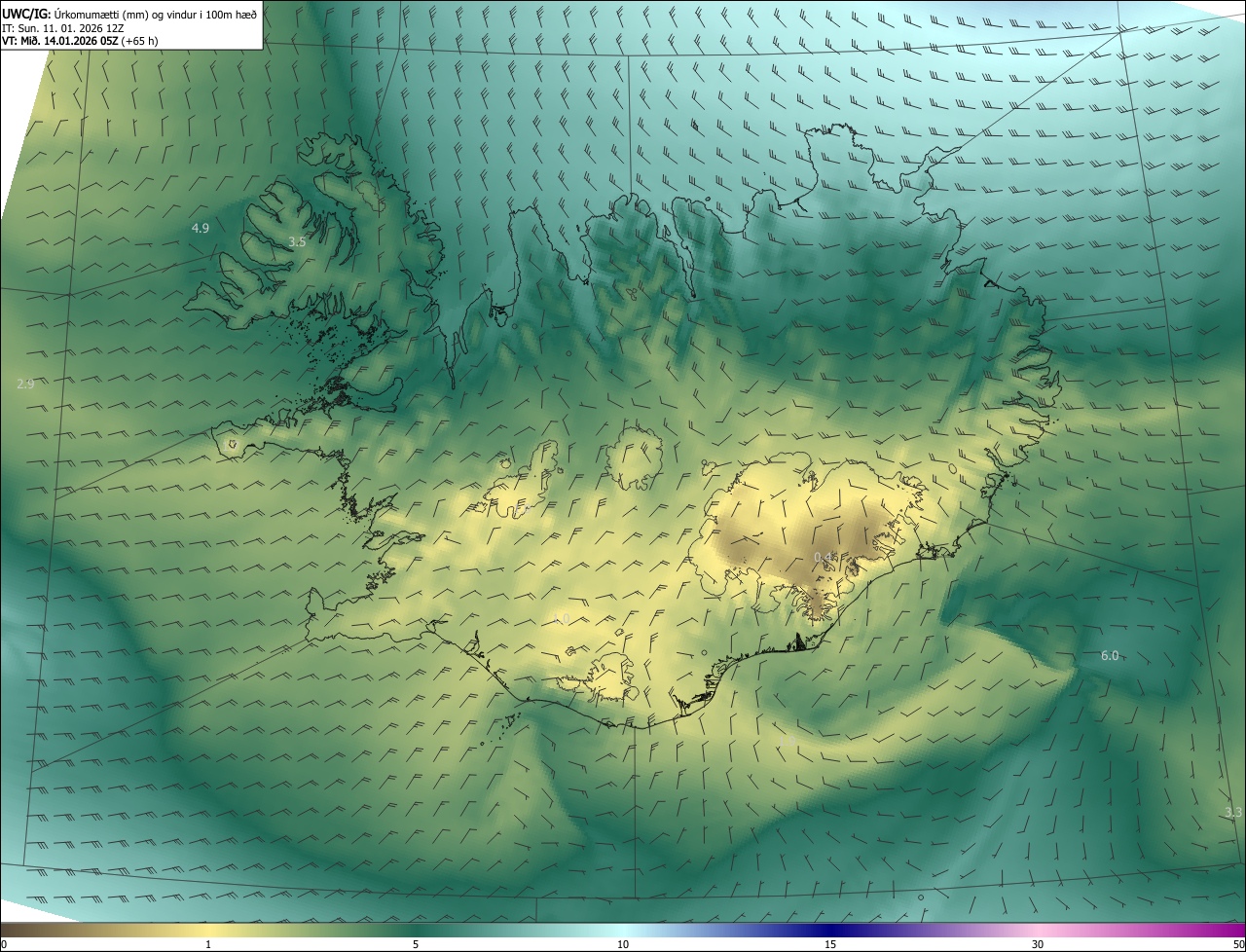
Task: Click the 1.0 value in south Iceland
Action: click(x=561, y=619)
